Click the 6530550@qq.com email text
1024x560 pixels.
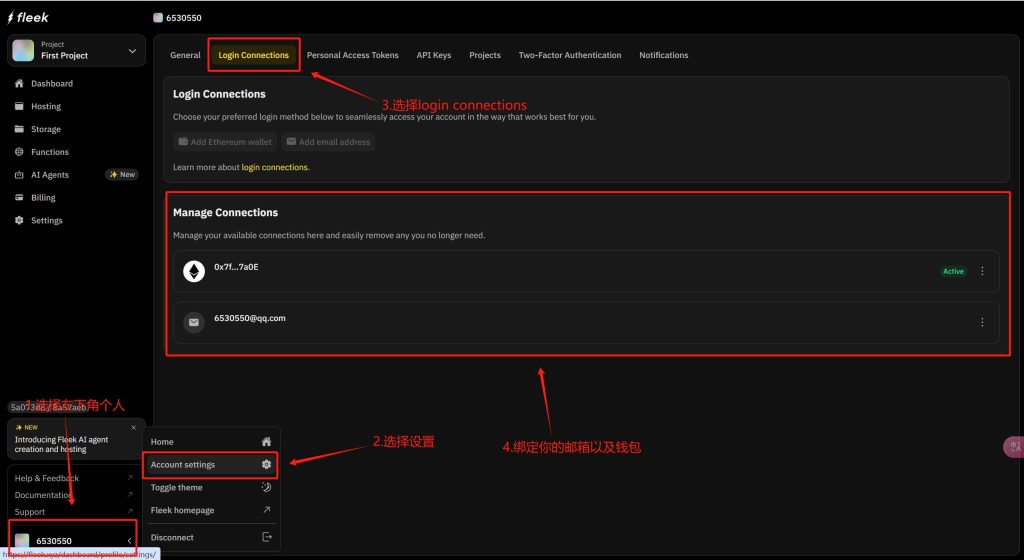249,319
